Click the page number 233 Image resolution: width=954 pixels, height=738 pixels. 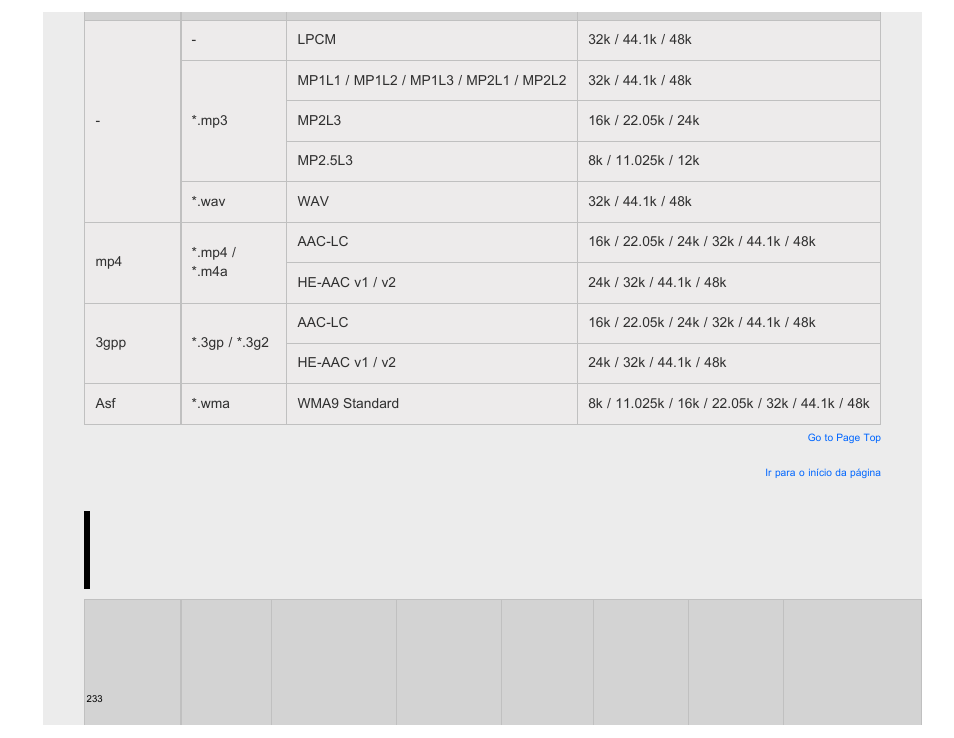click(94, 698)
